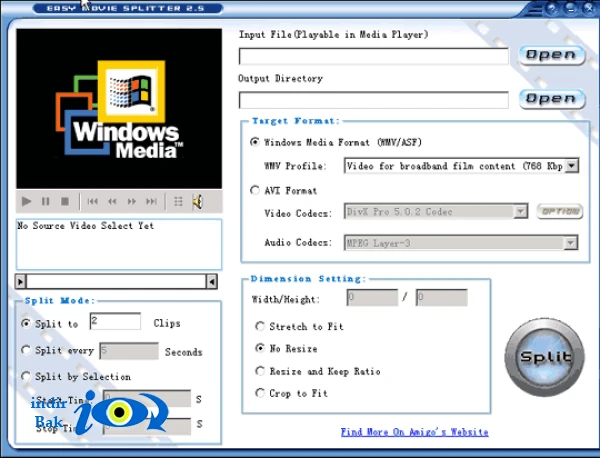Fast forward the preview video
600x458 pixels.
pyautogui.click(x=132, y=201)
